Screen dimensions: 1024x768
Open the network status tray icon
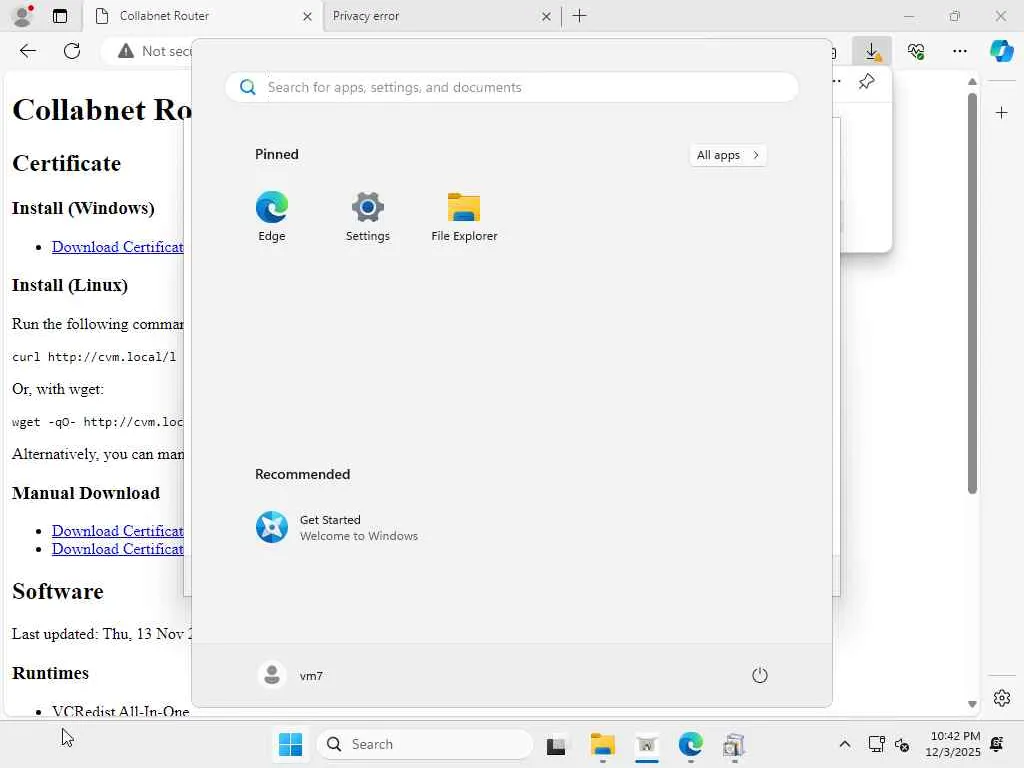876,744
